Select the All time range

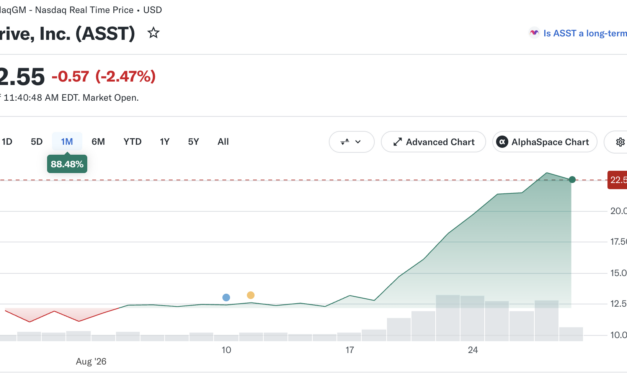[223, 142]
